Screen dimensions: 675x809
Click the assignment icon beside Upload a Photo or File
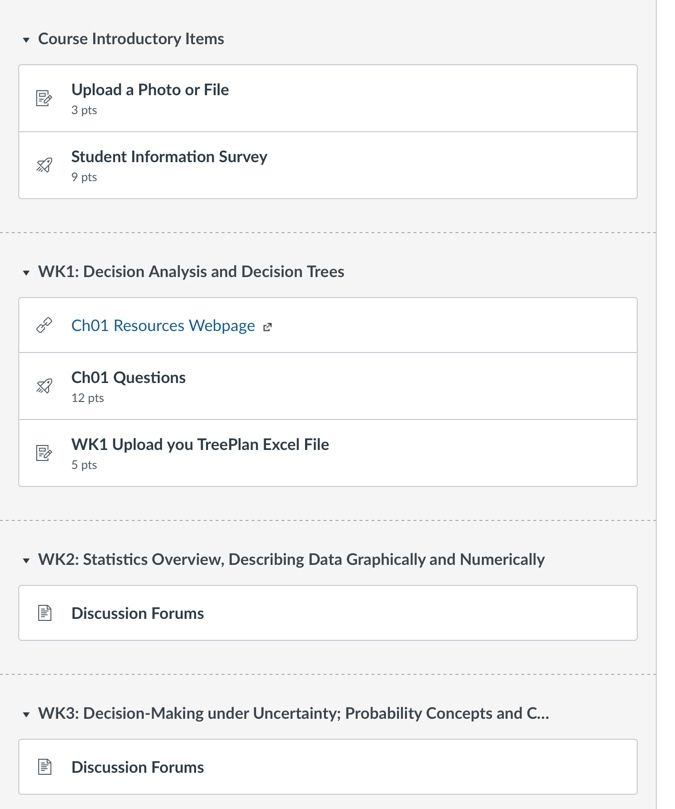click(x=44, y=98)
